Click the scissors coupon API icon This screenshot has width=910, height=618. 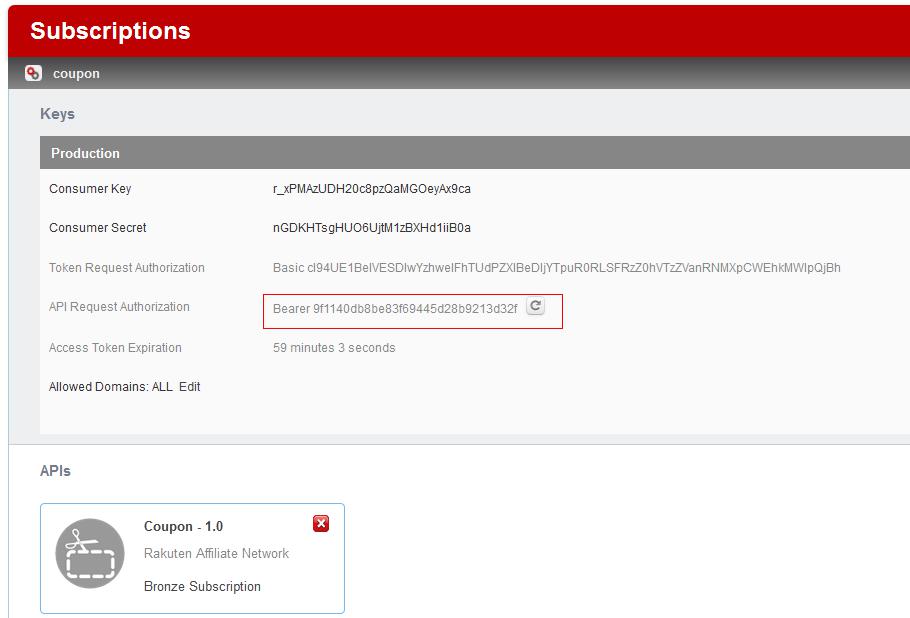point(90,554)
